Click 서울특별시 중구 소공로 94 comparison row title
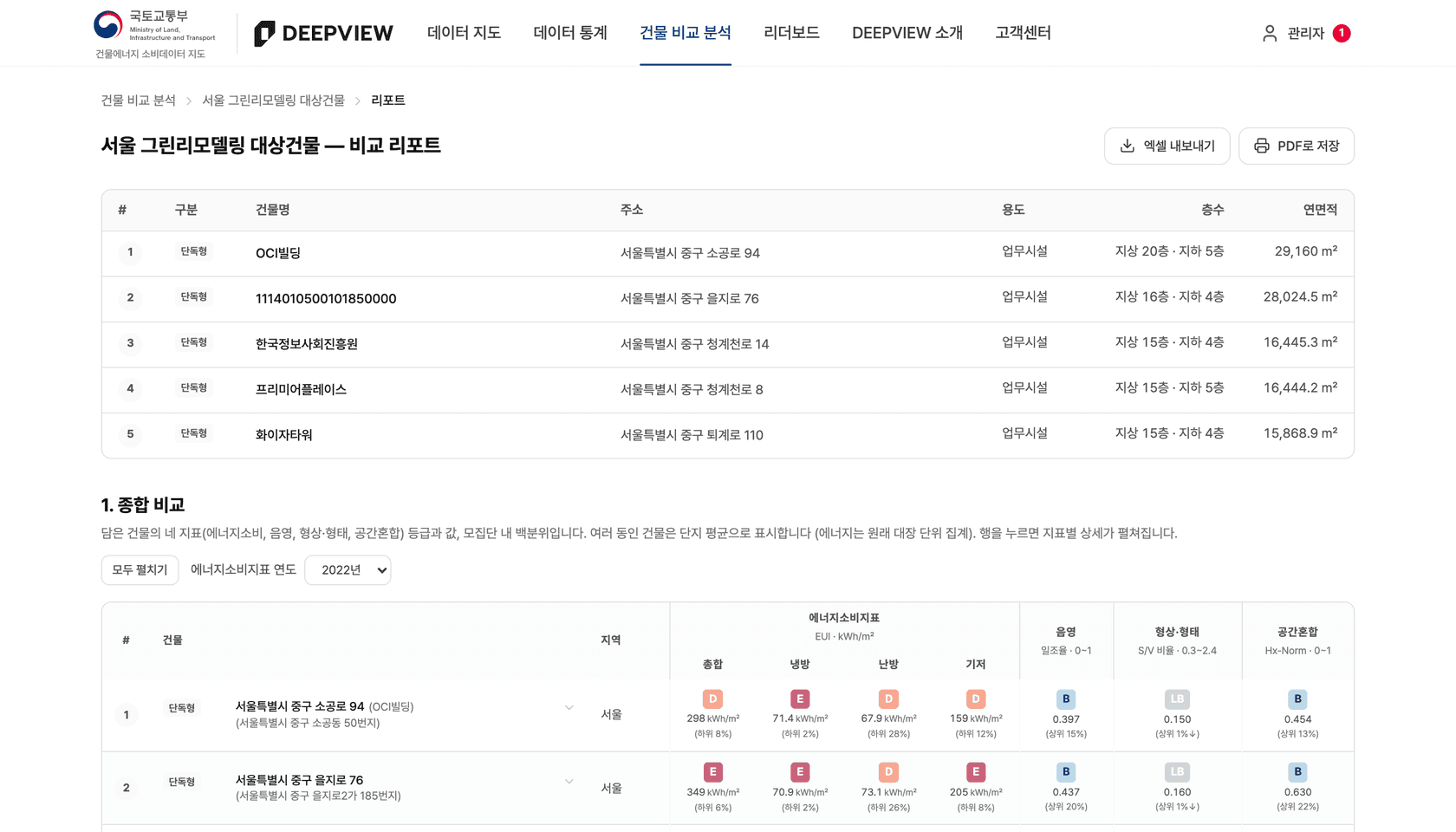The width and height of the screenshot is (1456, 832). tap(300, 706)
